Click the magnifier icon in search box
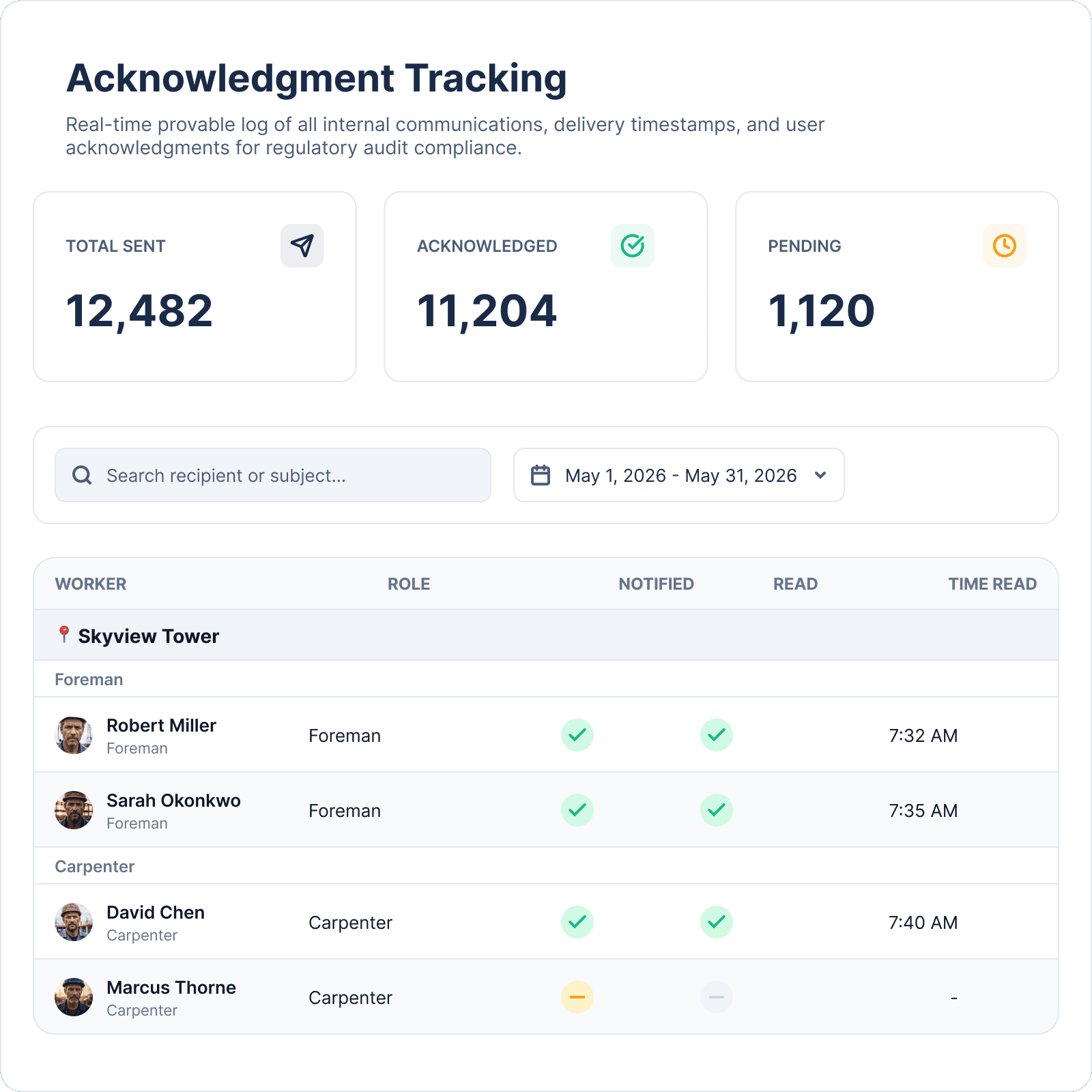The height and width of the screenshot is (1092, 1092). pyautogui.click(x=82, y=475)
